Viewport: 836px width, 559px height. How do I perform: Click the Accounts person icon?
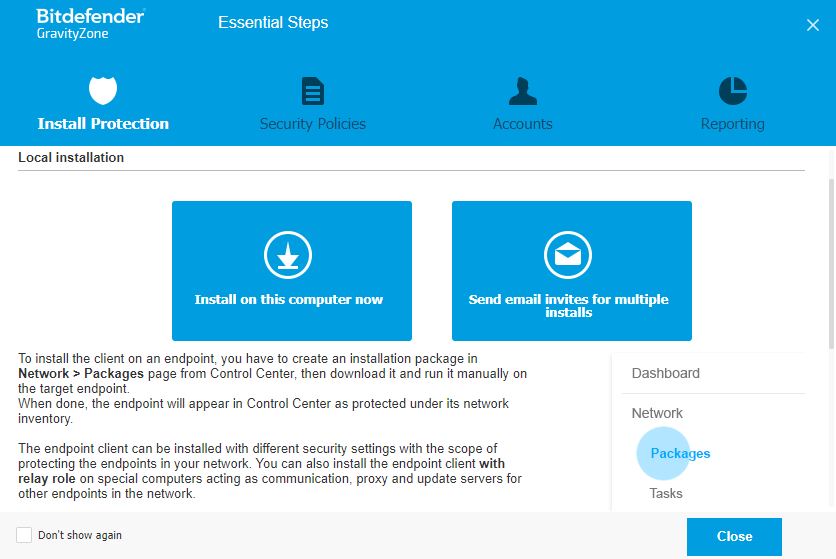pyautogui.click(x=522, y=91)
